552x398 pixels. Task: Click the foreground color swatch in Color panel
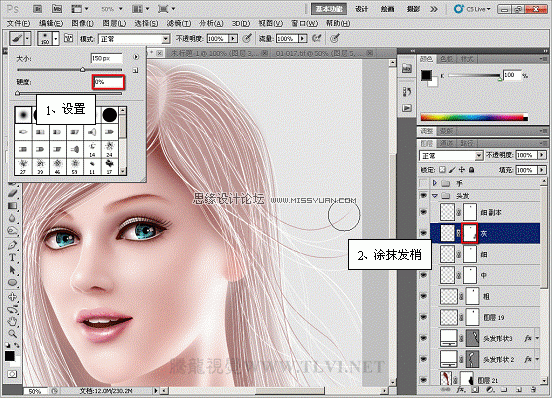(426, 75)
